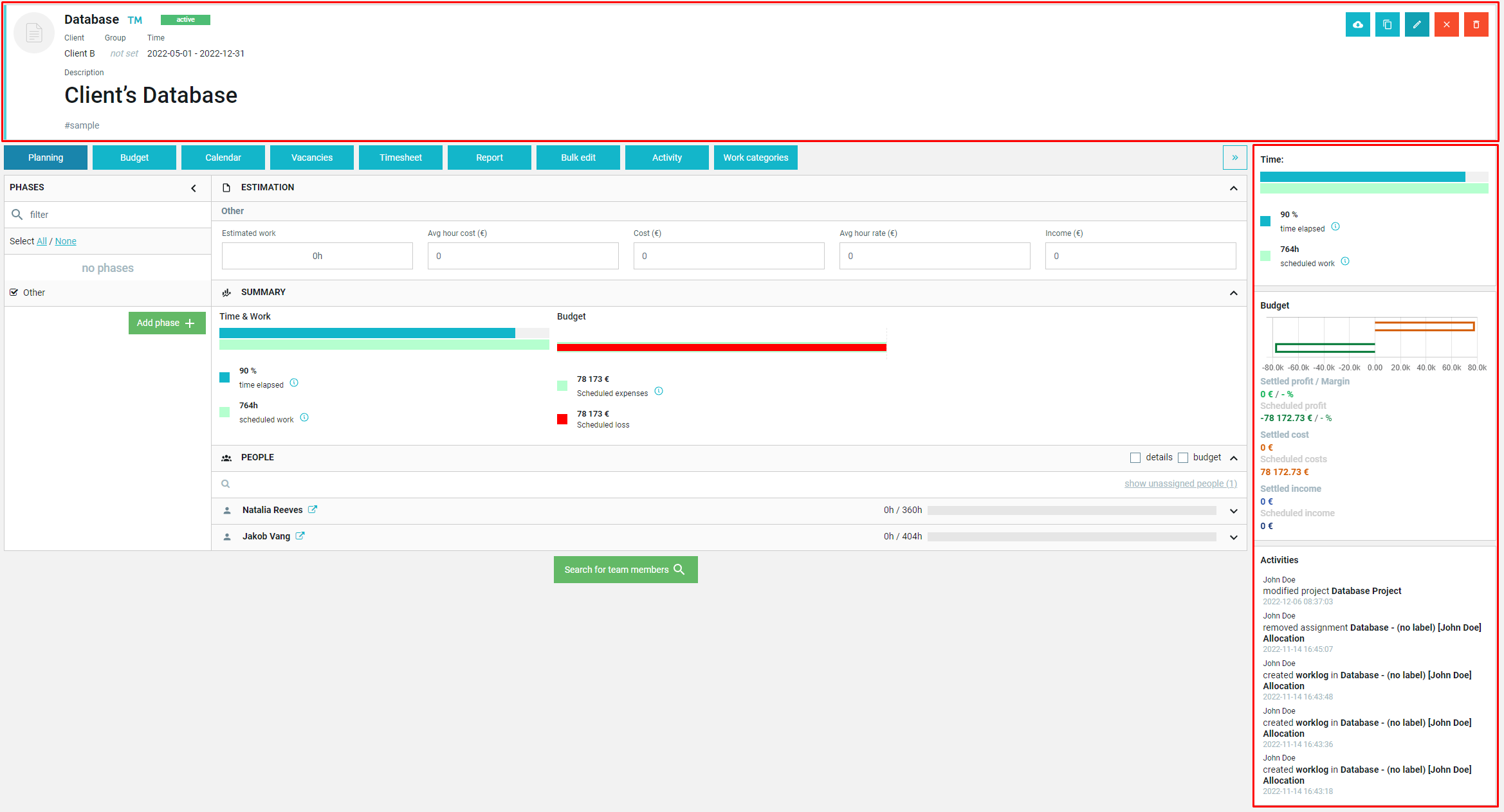Click the copy project icon button
The width and height of the screenshot is (1504, 812).
pyautogui.click(x=1387, y=24)
